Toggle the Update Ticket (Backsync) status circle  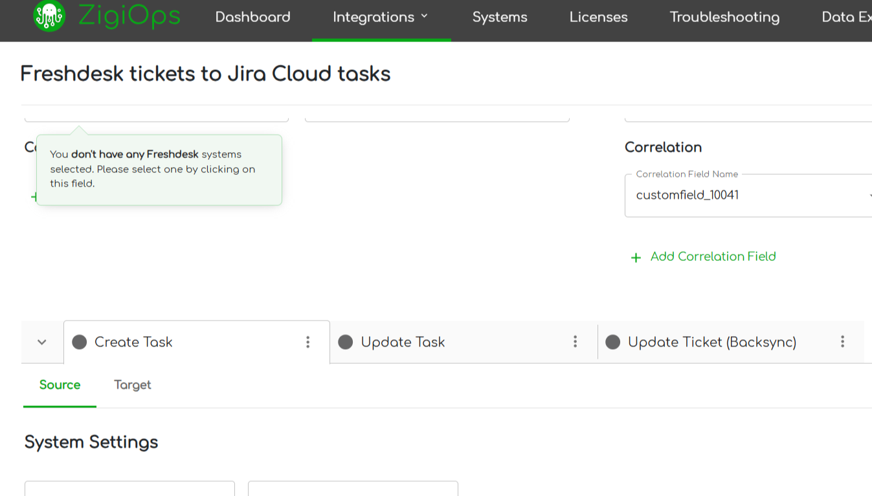pos(613,342)
